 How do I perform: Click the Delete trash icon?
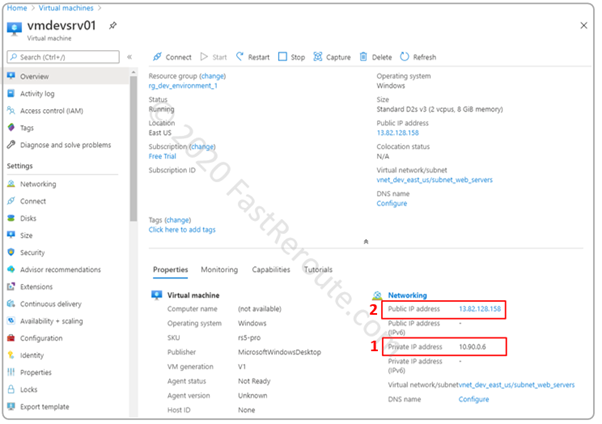(x=363, y=57)
